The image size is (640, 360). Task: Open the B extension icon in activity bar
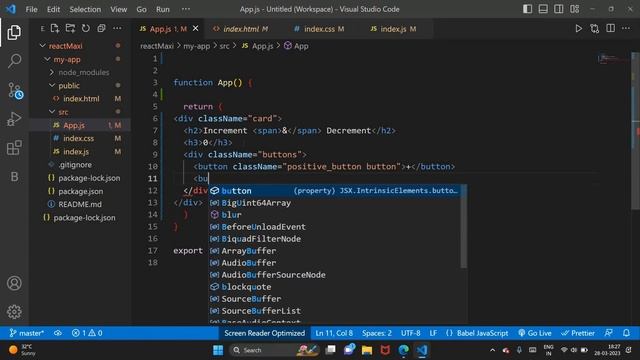[14, 176]
